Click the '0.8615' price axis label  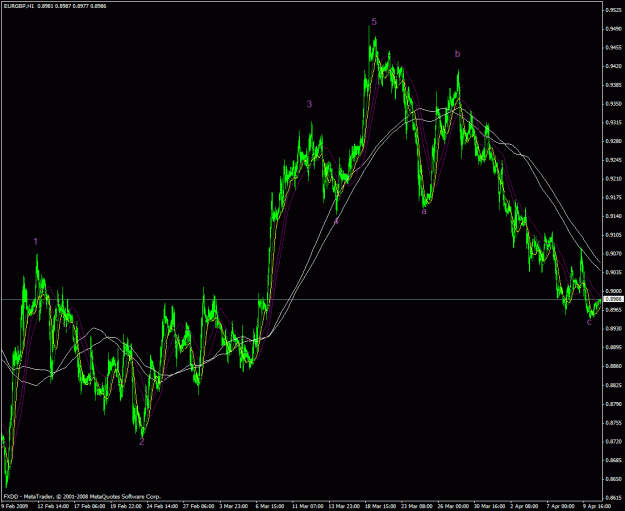[614, 497]
